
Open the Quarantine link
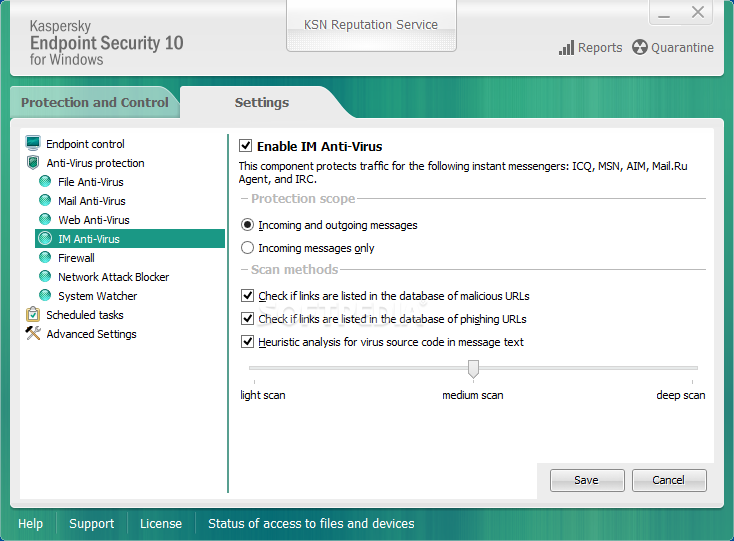click(682, 48)
